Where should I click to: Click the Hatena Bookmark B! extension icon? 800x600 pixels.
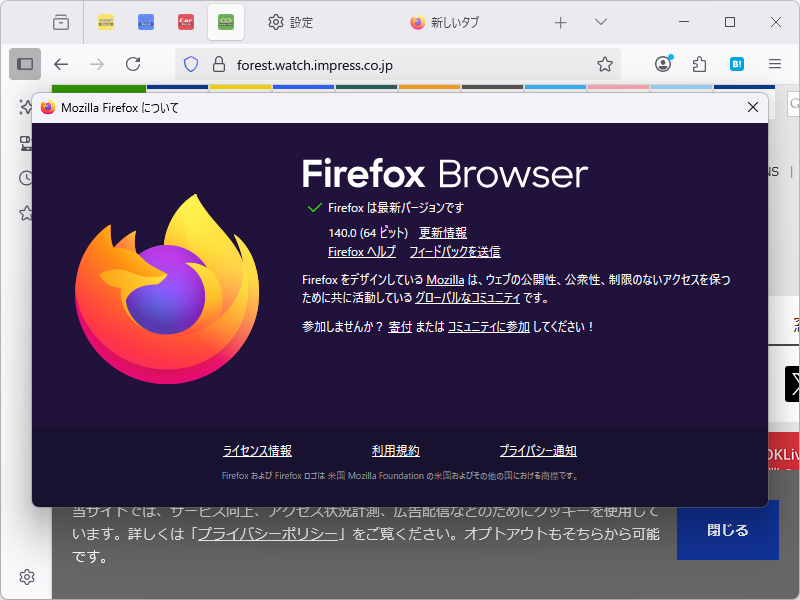click(739, 63)
